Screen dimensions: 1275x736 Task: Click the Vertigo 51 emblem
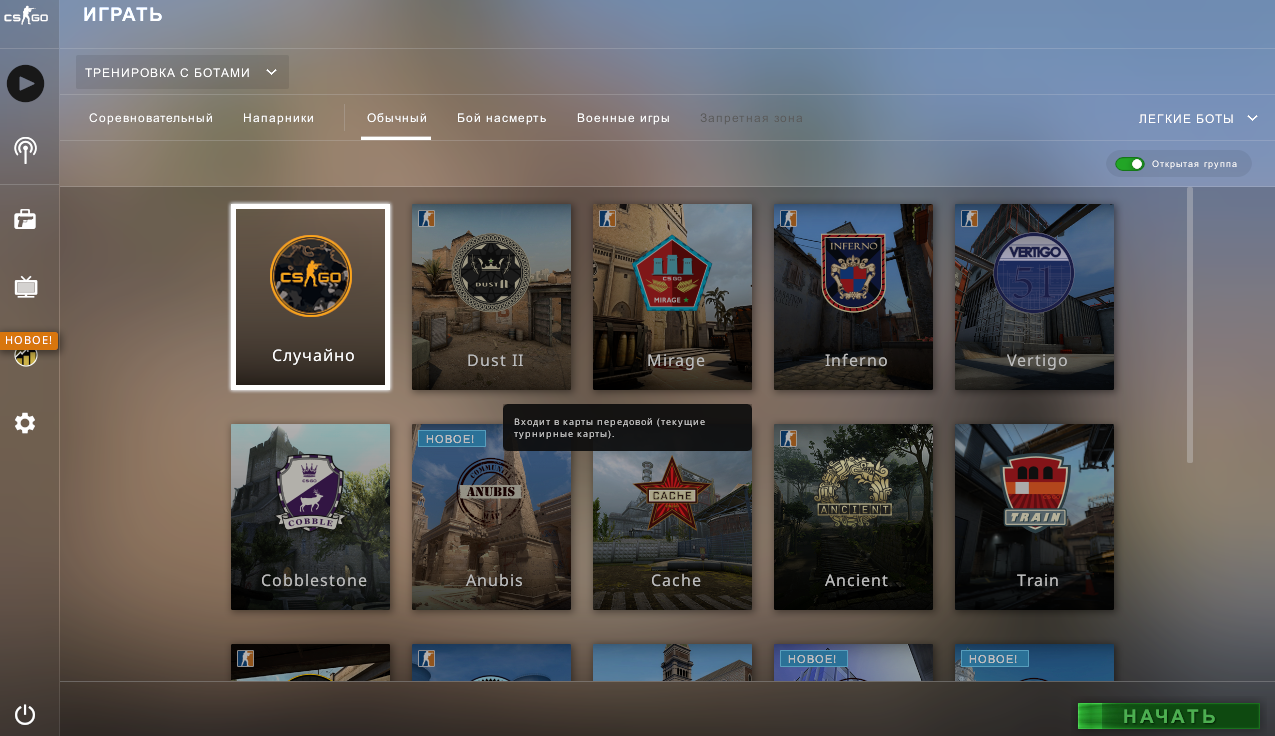pyautogui.click(x=1034, y=273)
